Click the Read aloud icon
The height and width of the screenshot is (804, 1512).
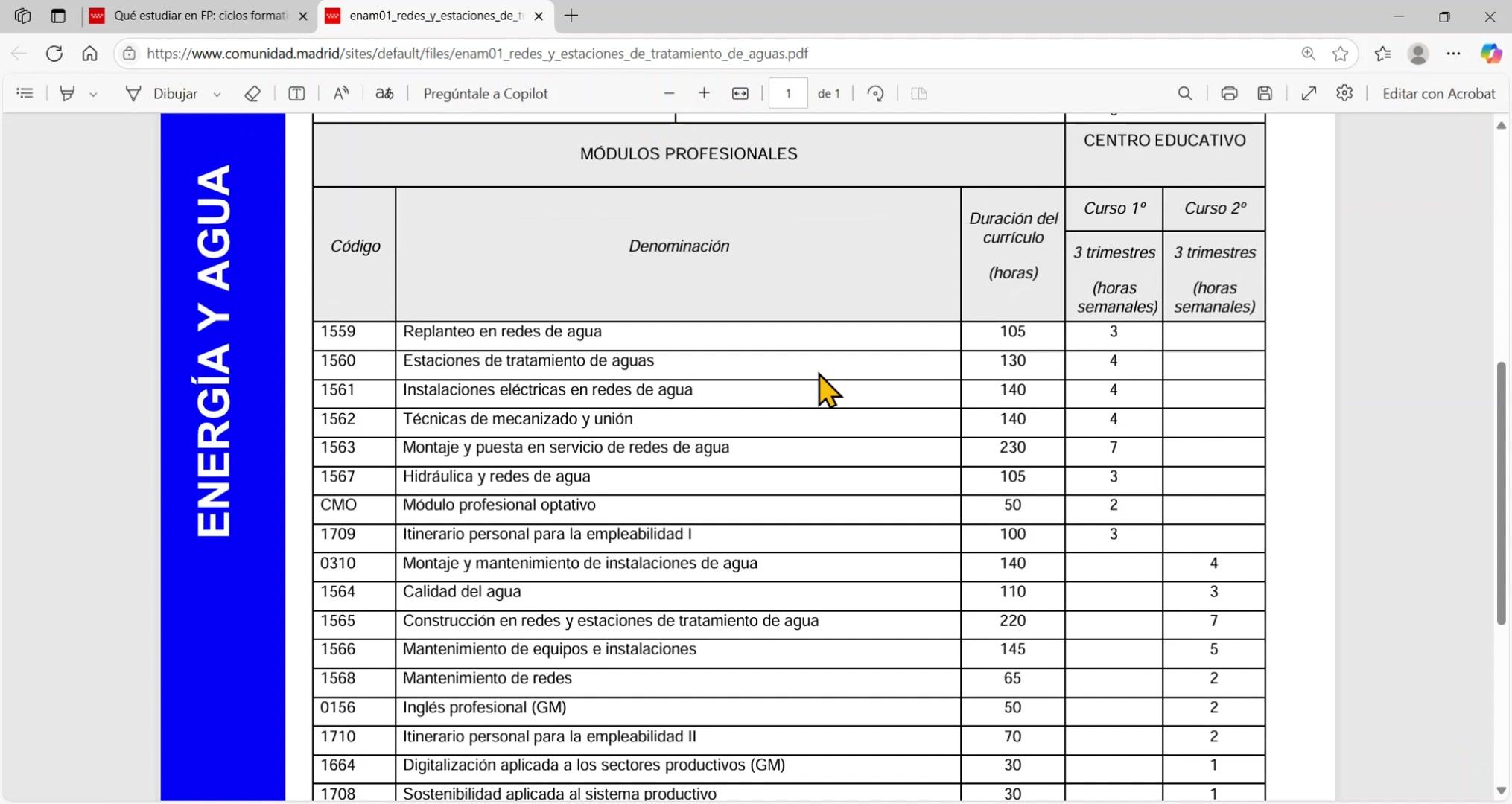pyautogui.click(x=341, y=94)
